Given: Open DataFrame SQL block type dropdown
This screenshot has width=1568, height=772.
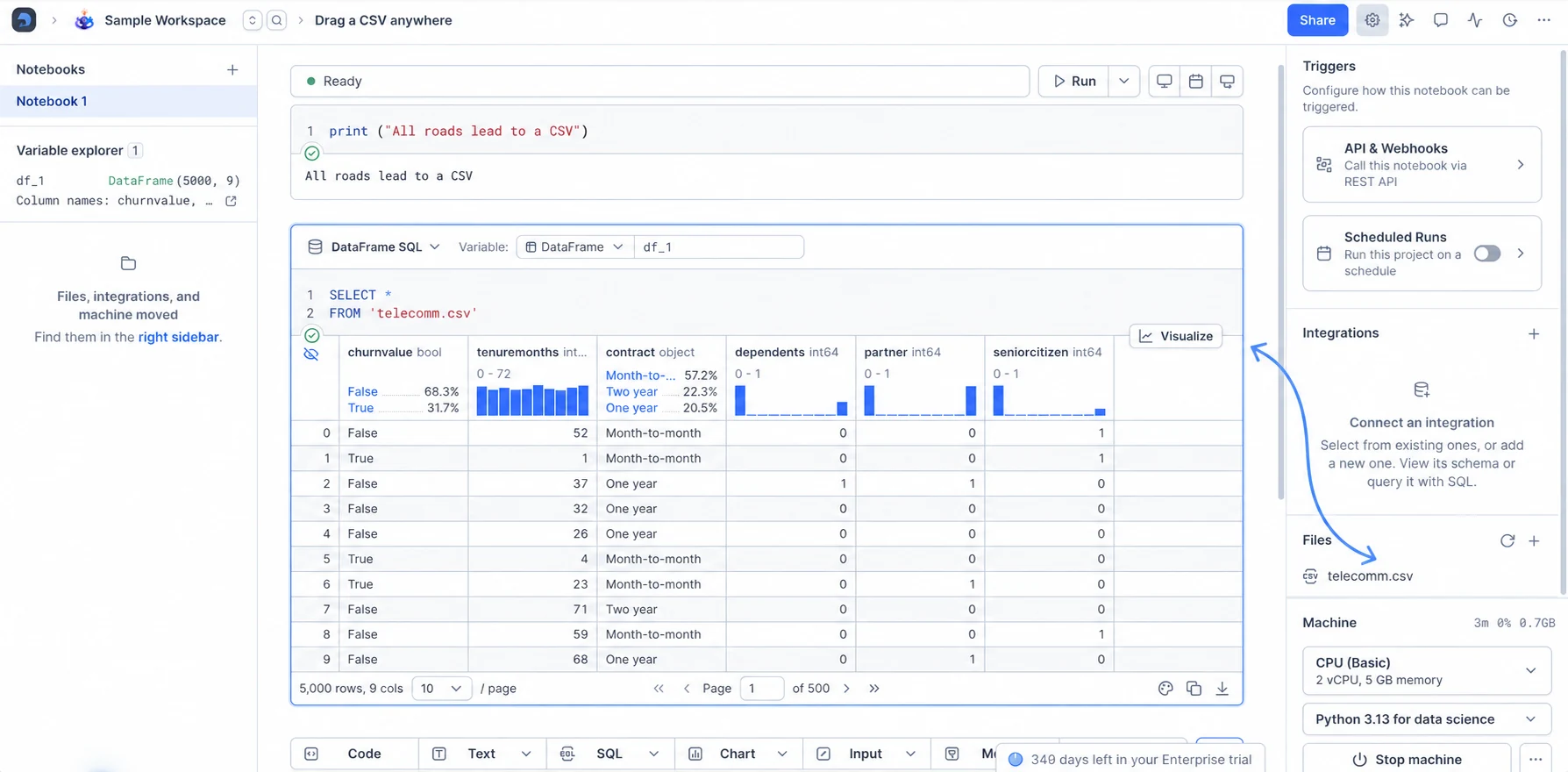Looking at the screenshot, I should pos(374,247).
